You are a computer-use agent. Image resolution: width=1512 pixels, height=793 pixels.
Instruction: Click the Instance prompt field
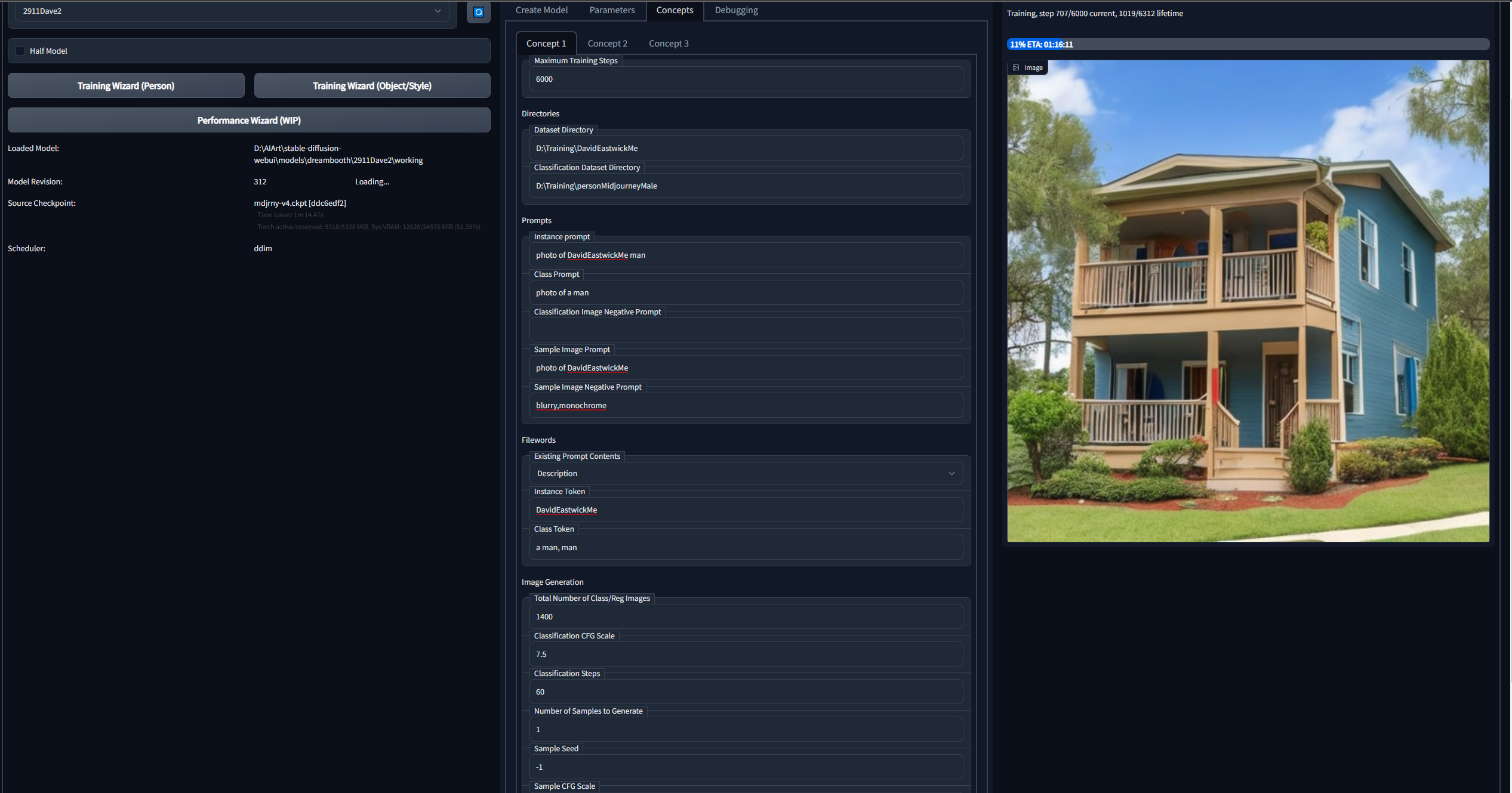tap(746, 255)
